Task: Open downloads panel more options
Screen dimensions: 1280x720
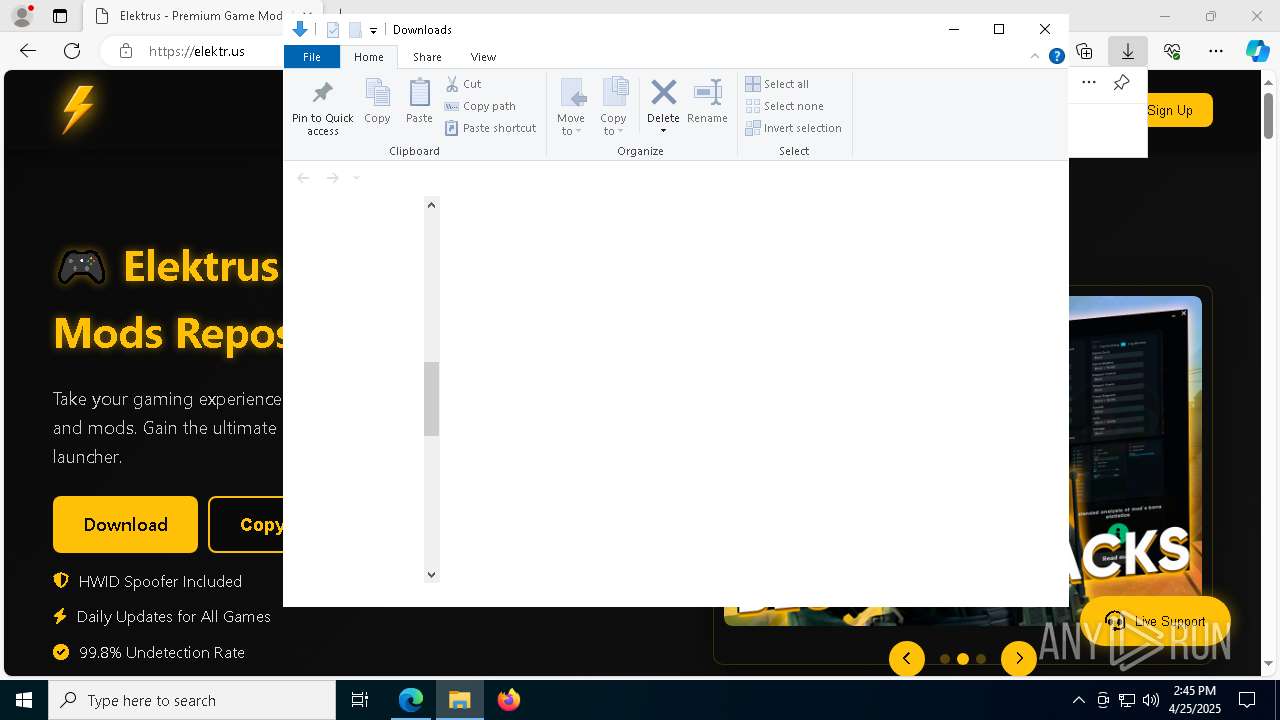Action: [x=1089, y=83]
